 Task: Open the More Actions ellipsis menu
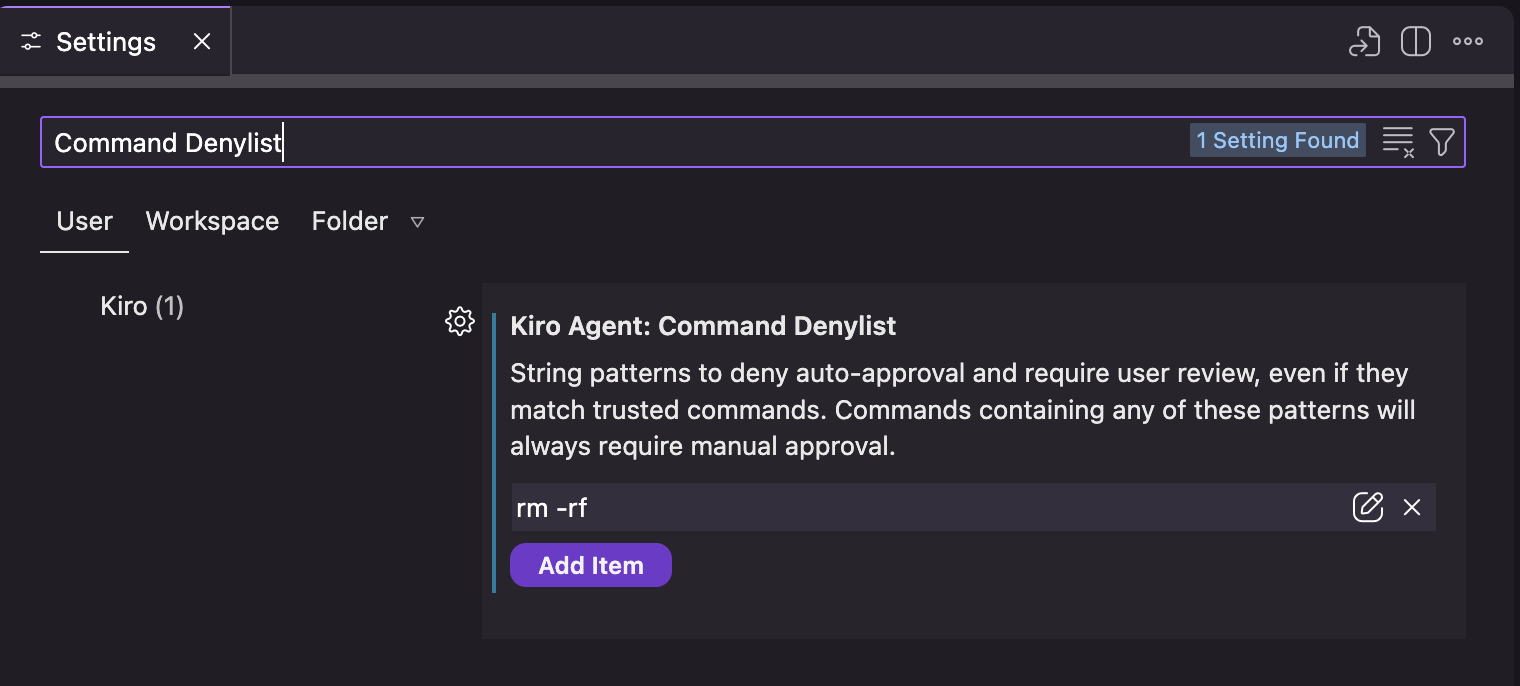1467,41
